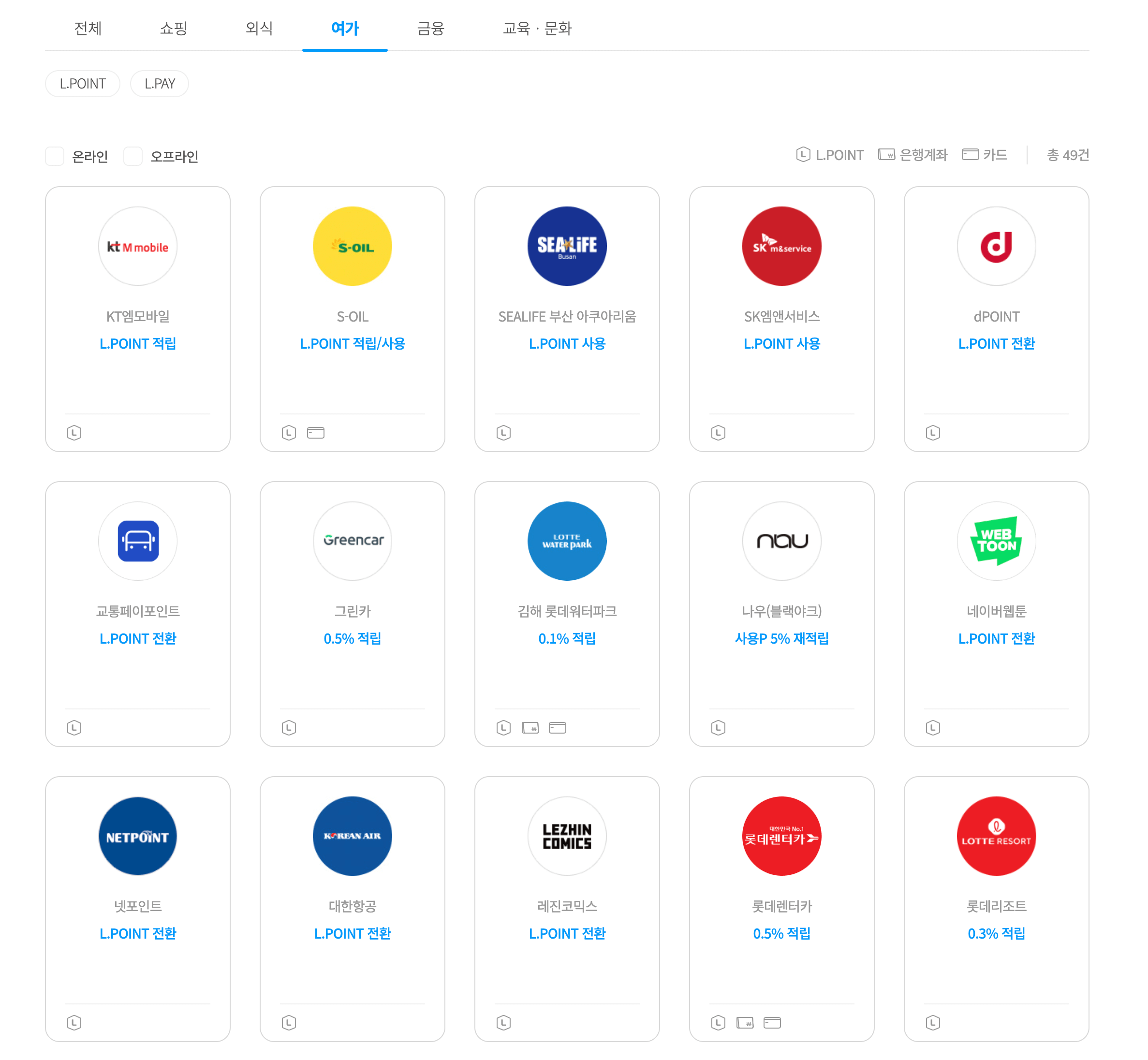This screenshot has width=1148, height=1060.
Task: Select the 교육 · 문화 tab
Action: 537,28
